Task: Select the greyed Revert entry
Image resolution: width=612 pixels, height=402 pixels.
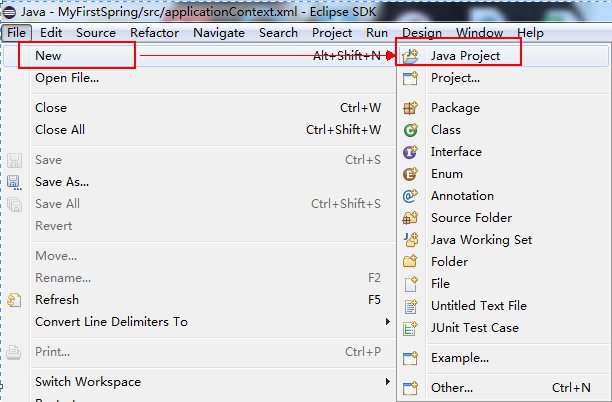Action: 199,226
